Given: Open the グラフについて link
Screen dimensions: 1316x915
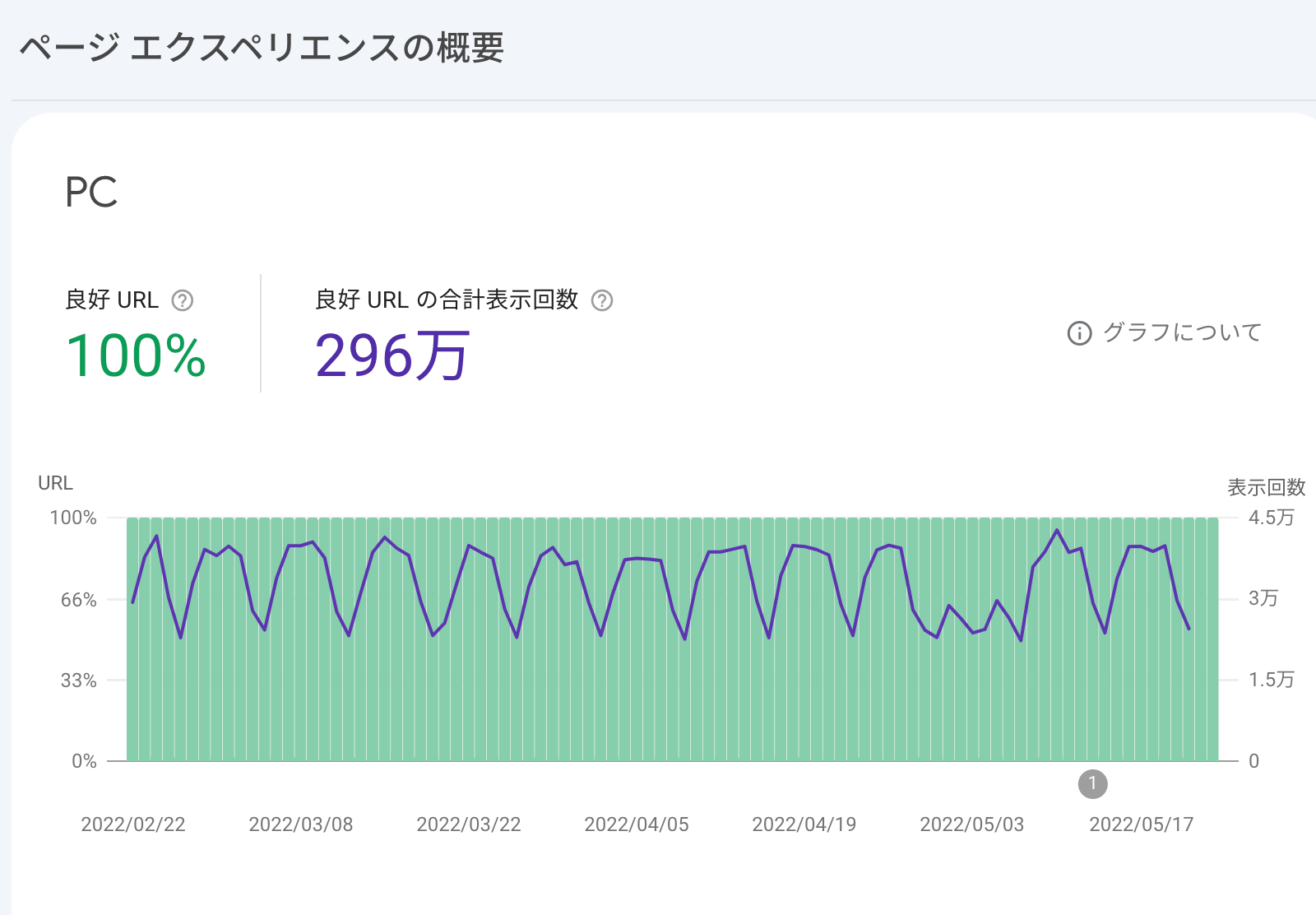Looking at the screenshot, I should coord(1182,332).
